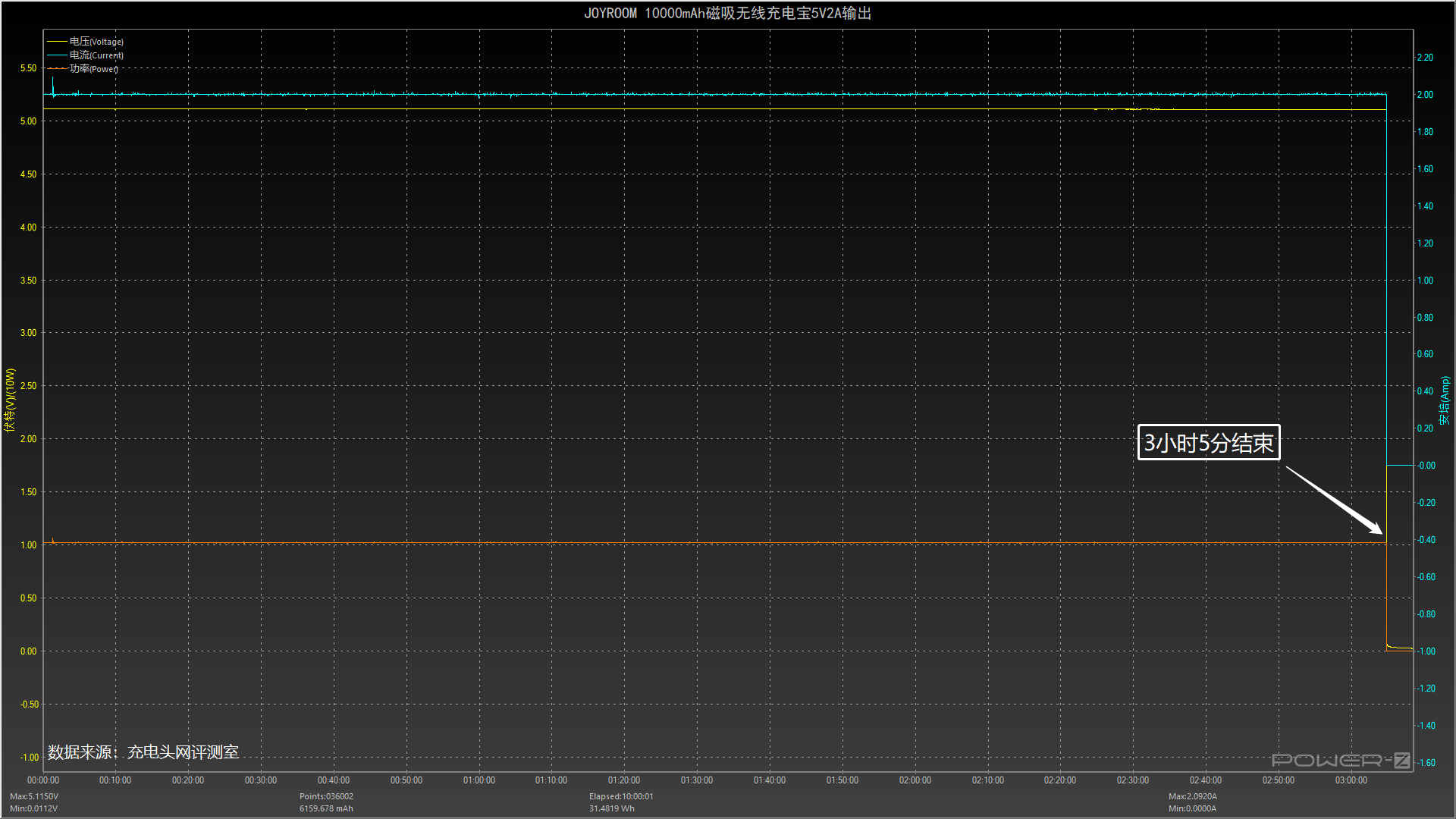Viewport: 1456px width, 819px height.
Task: Click the Points:036002 readout
Action: (x=326, y=796)
